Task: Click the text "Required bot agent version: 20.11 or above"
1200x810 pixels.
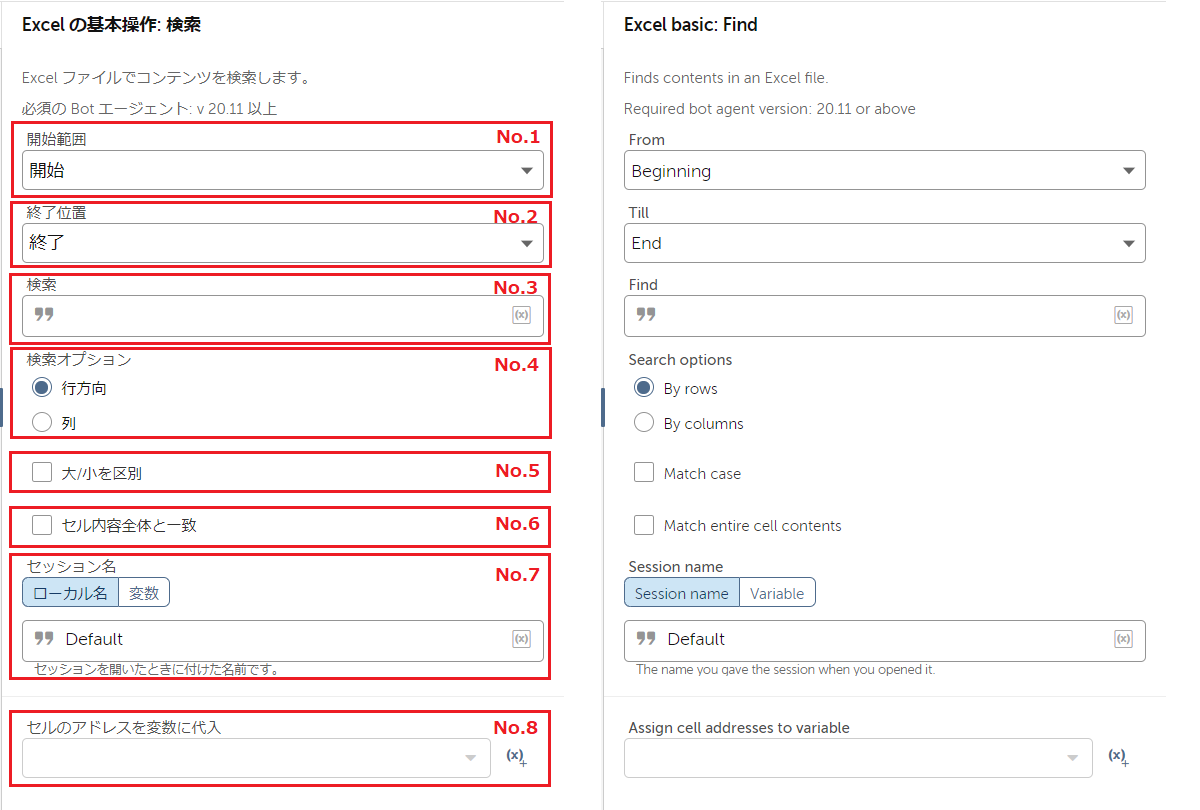Action: [770, 109]
